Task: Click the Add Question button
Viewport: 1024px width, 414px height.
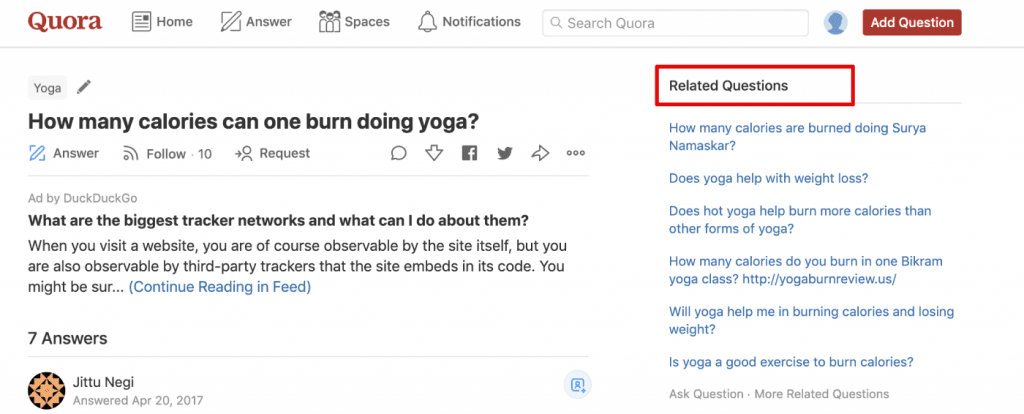Action: [912, 22]
